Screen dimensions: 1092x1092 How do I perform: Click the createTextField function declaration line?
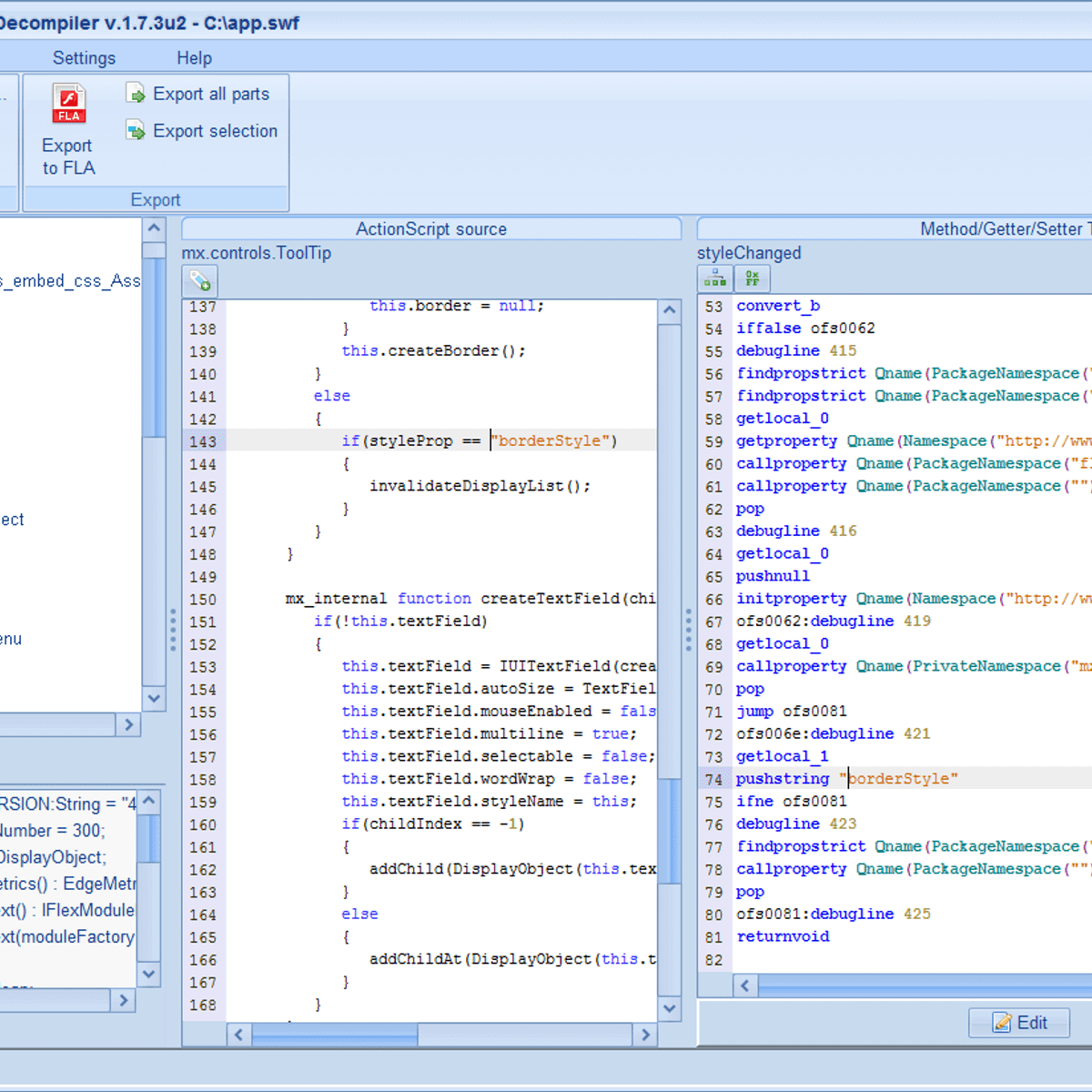pos(470,599)
